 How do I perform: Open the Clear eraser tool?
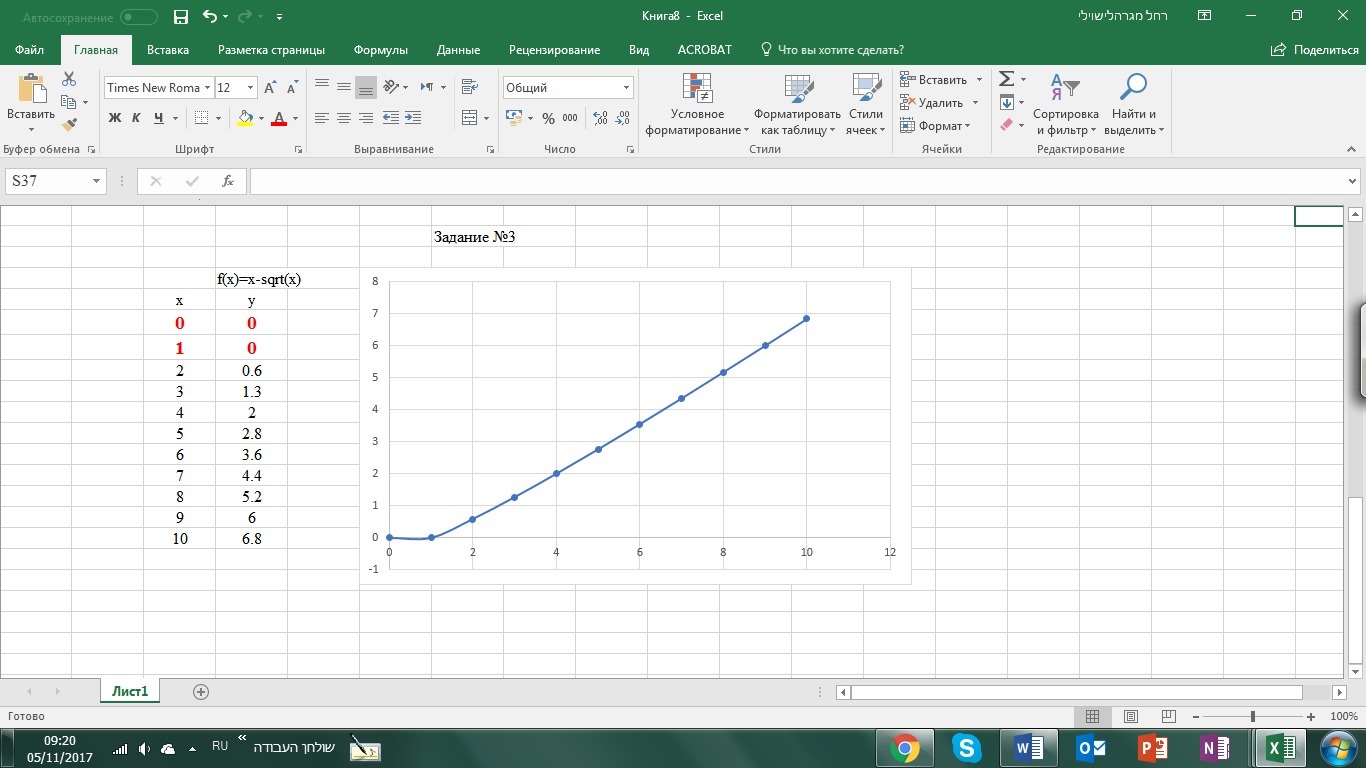pyautogui.click(x=1007, y=125)
